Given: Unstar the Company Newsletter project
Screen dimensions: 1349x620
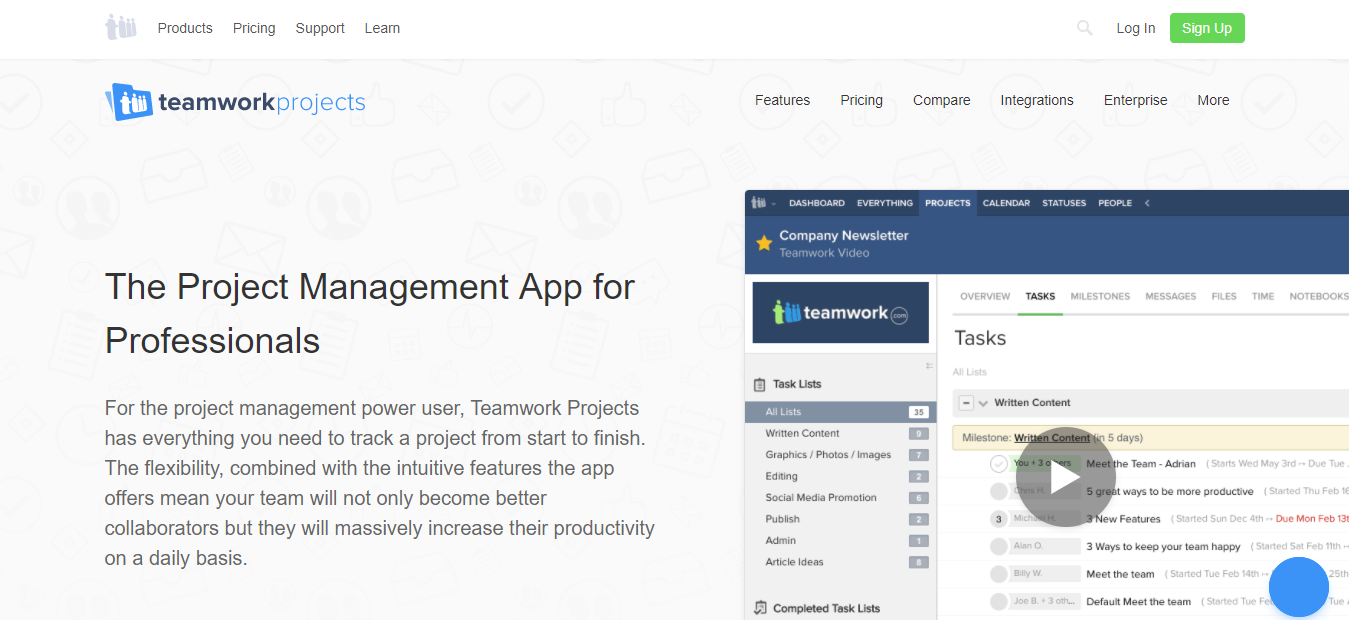Looking at the screenshot, I should [x=765, y=241].
